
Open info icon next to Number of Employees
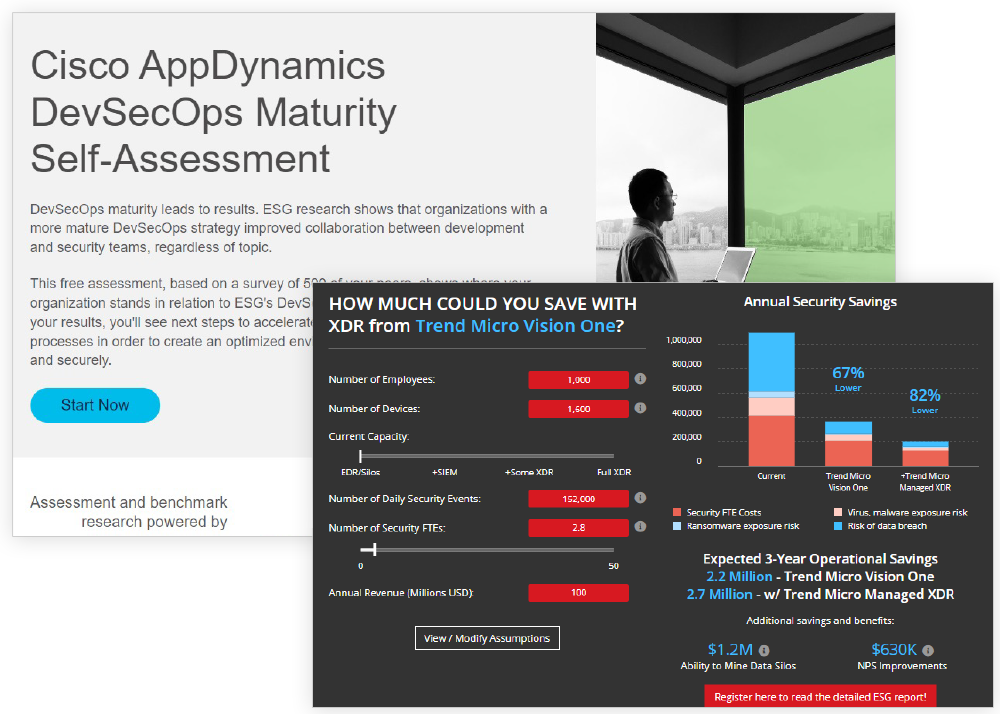(640, 380)
